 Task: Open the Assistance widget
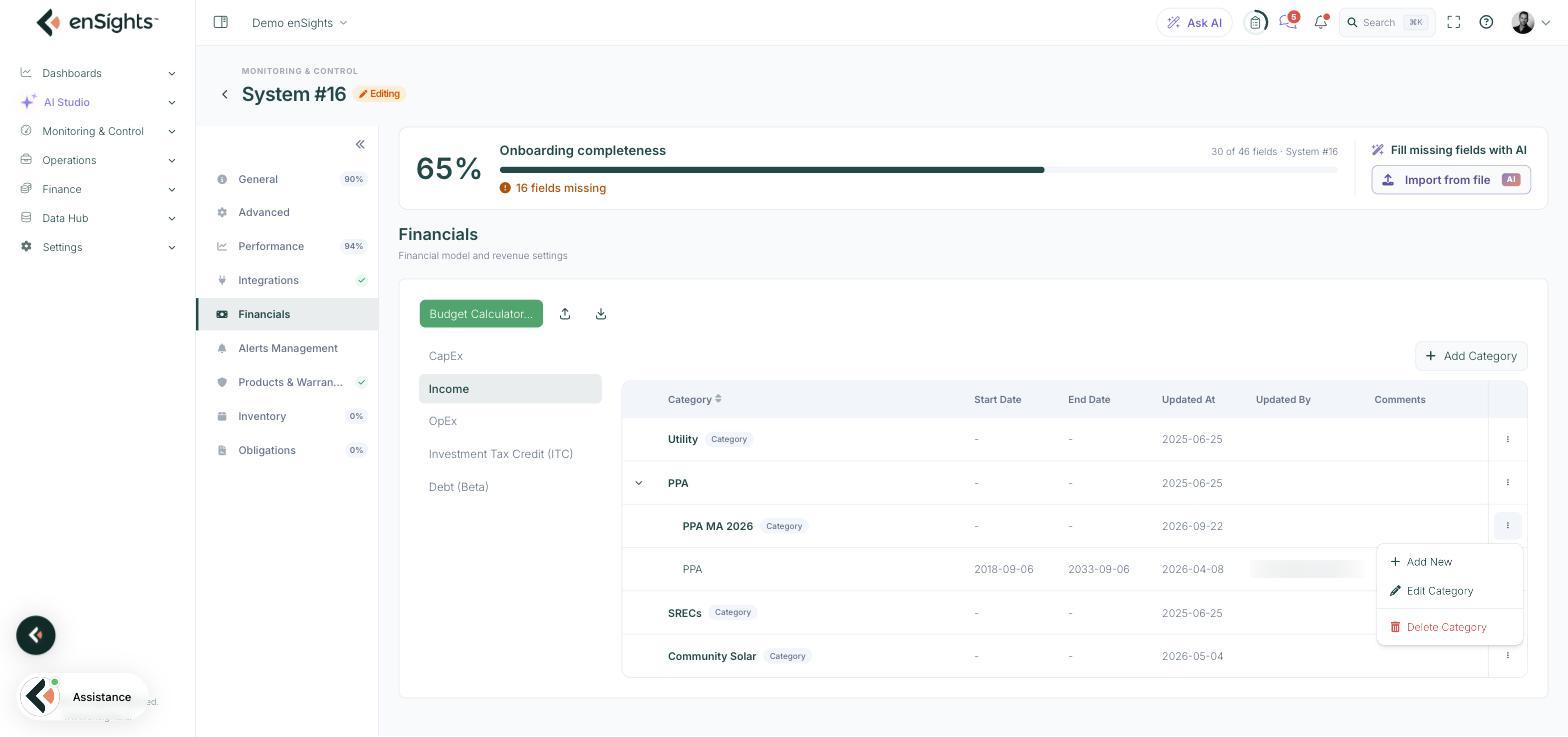pos(84,697)
